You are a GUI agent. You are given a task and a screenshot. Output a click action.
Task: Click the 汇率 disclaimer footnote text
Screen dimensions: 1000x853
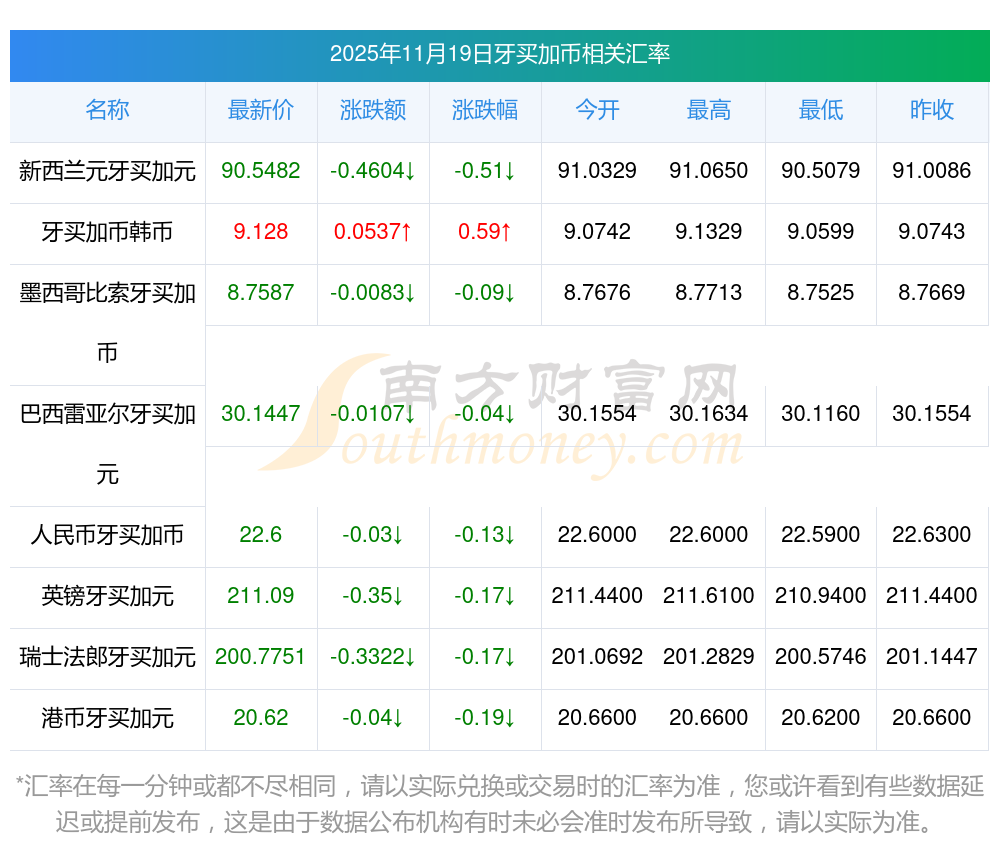point(500,804)
